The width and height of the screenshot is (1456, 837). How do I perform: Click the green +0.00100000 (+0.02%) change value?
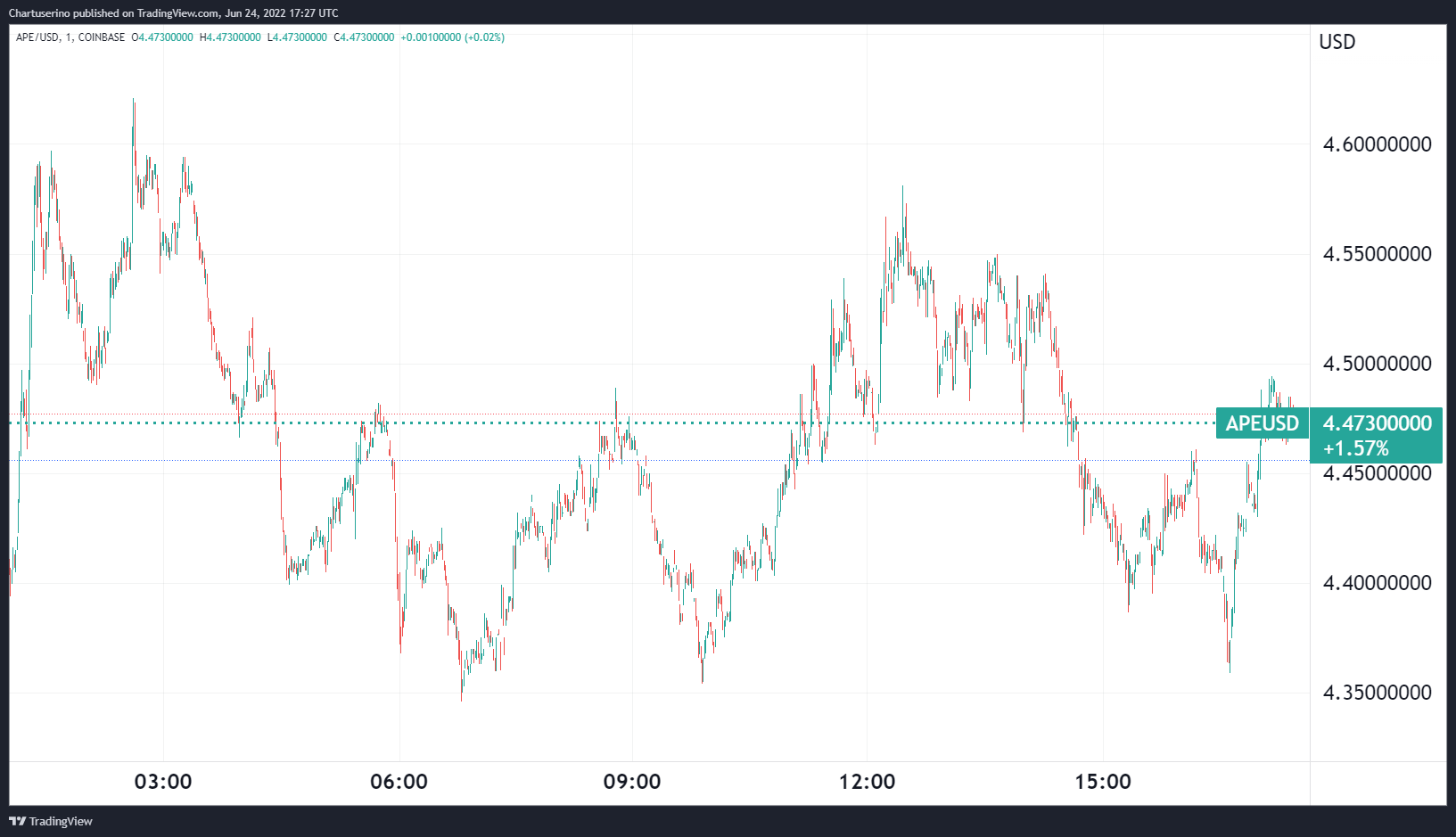pos(452,37)
